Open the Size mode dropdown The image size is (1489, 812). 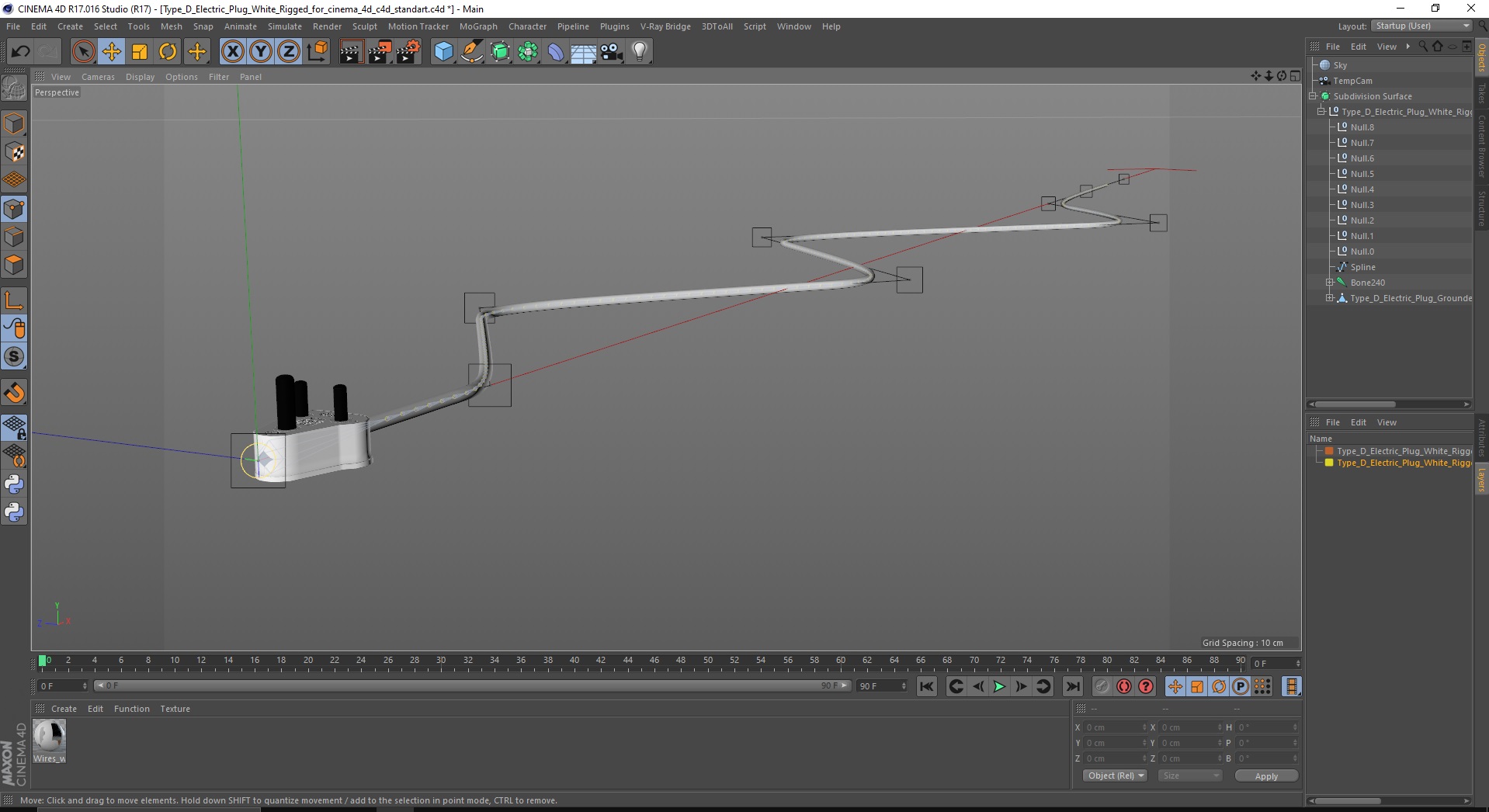[x=1189, y=776]
